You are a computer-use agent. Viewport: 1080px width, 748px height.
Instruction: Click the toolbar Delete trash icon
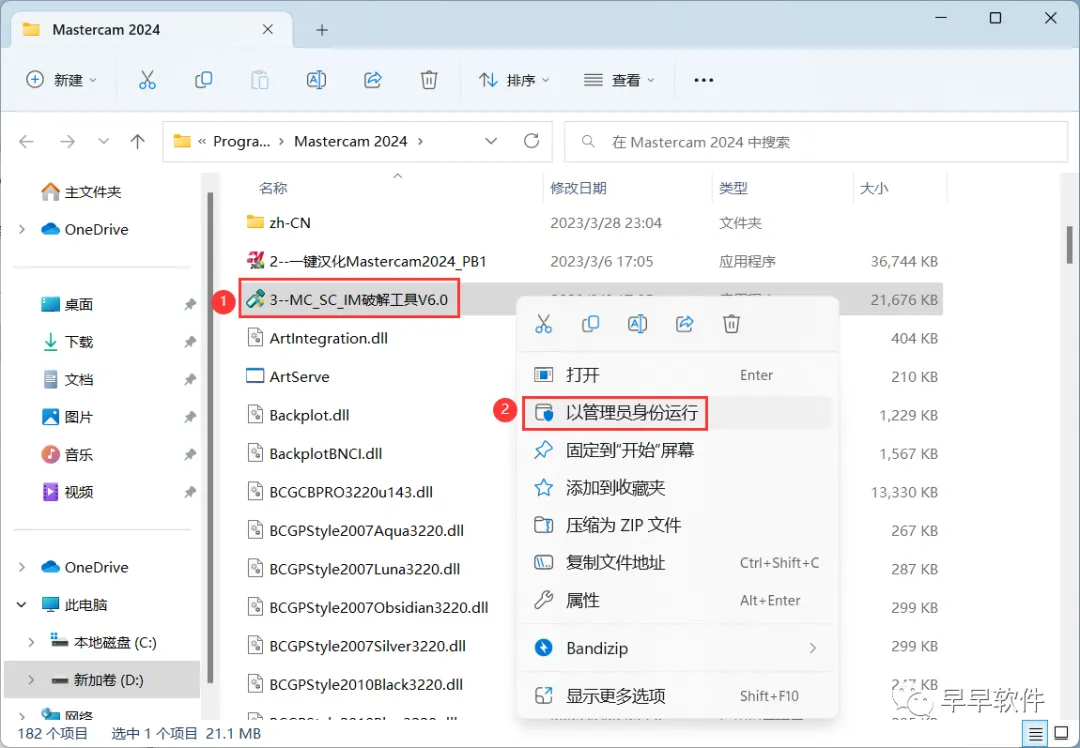pos(429,80)
